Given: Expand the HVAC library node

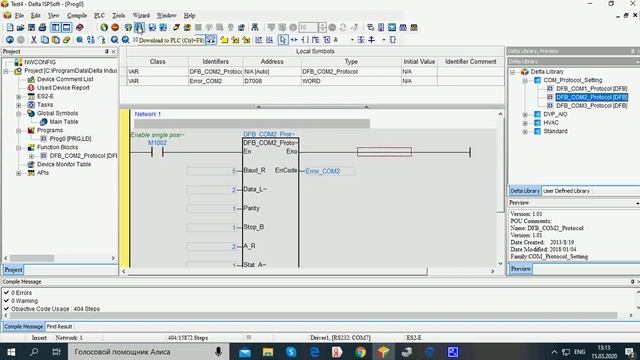Looking at the screenshot, I should click(525, 123).
